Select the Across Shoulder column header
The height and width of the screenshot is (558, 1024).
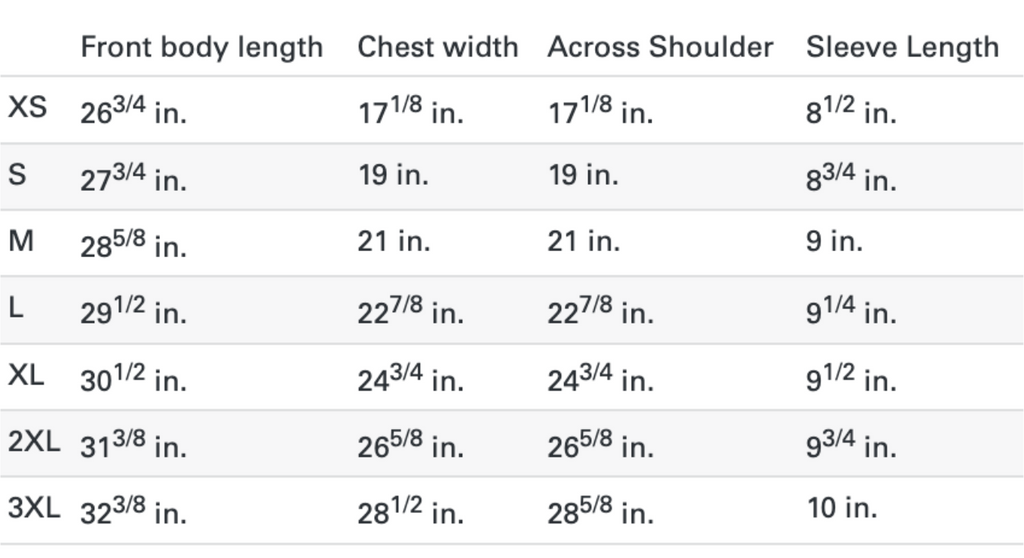tap(660, 47)
